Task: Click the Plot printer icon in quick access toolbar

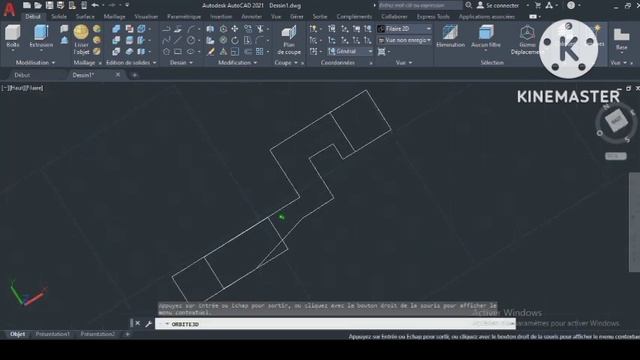Action: coord(84,5)
